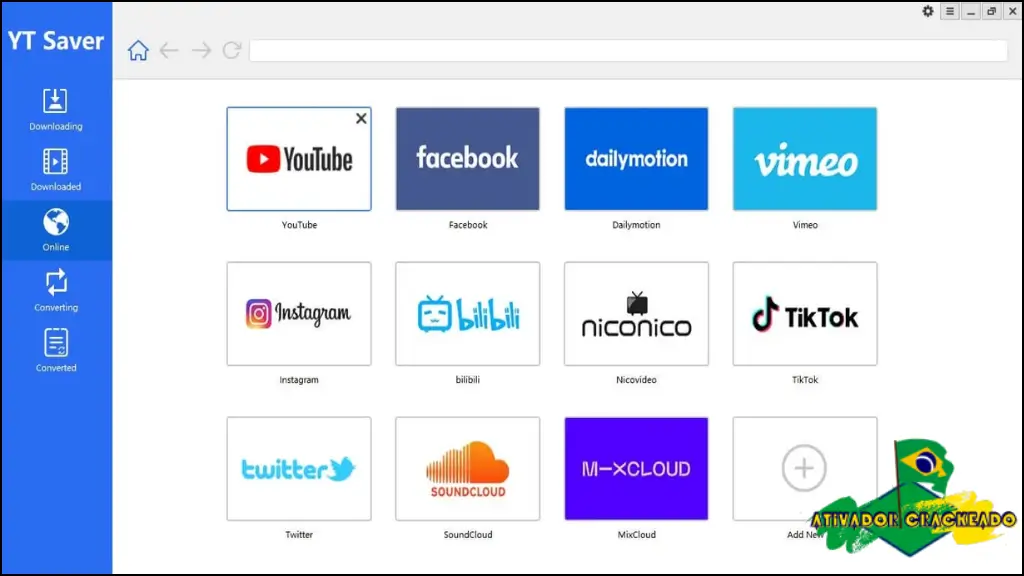This screenshot has width=1024, height=576.
Task: Open the Converting section
Action: [56, 291]
